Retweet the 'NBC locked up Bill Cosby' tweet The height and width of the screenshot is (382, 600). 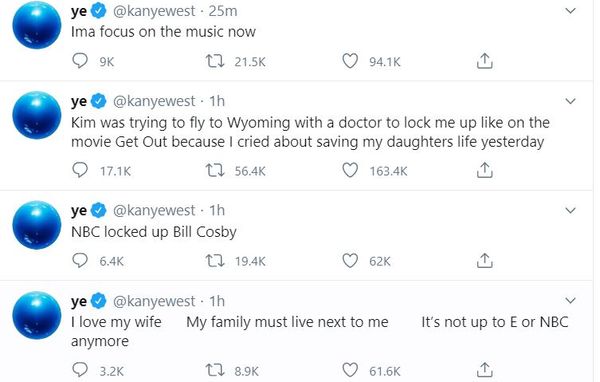[x=215, y=261]
